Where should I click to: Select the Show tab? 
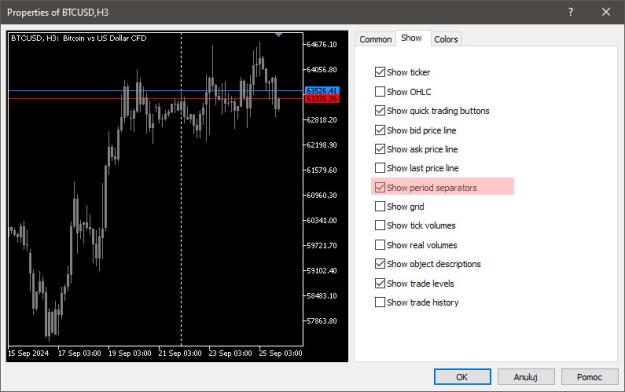[x=411, y=38]
